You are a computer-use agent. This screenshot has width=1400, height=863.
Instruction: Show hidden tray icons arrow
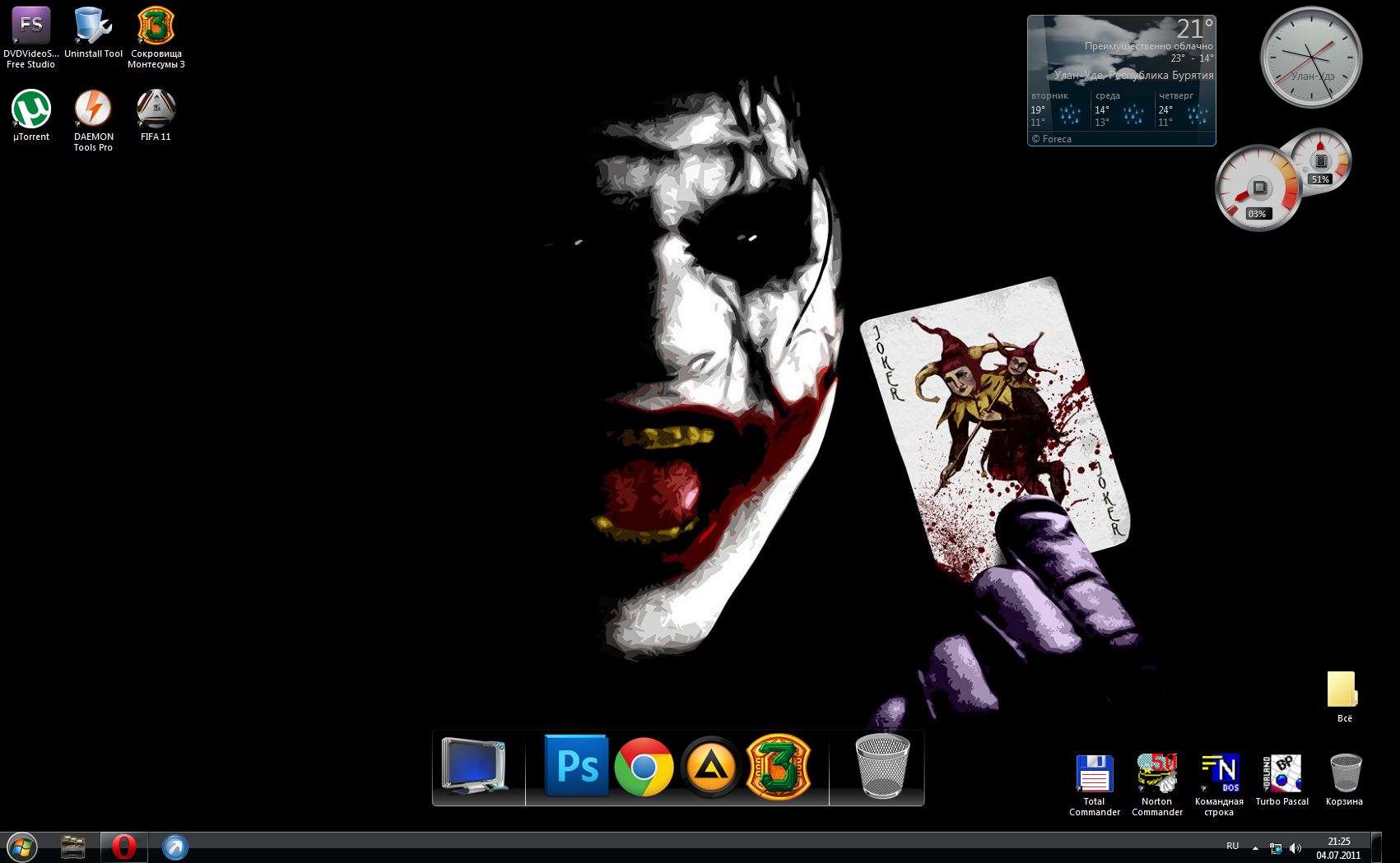tap(1255, 847)
